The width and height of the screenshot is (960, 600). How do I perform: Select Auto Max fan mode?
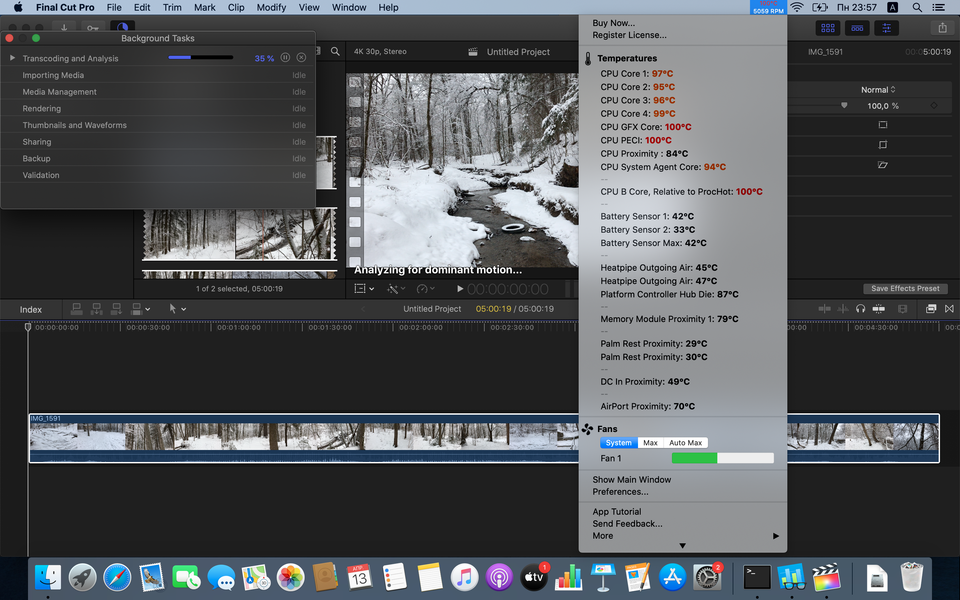point(686,443)
